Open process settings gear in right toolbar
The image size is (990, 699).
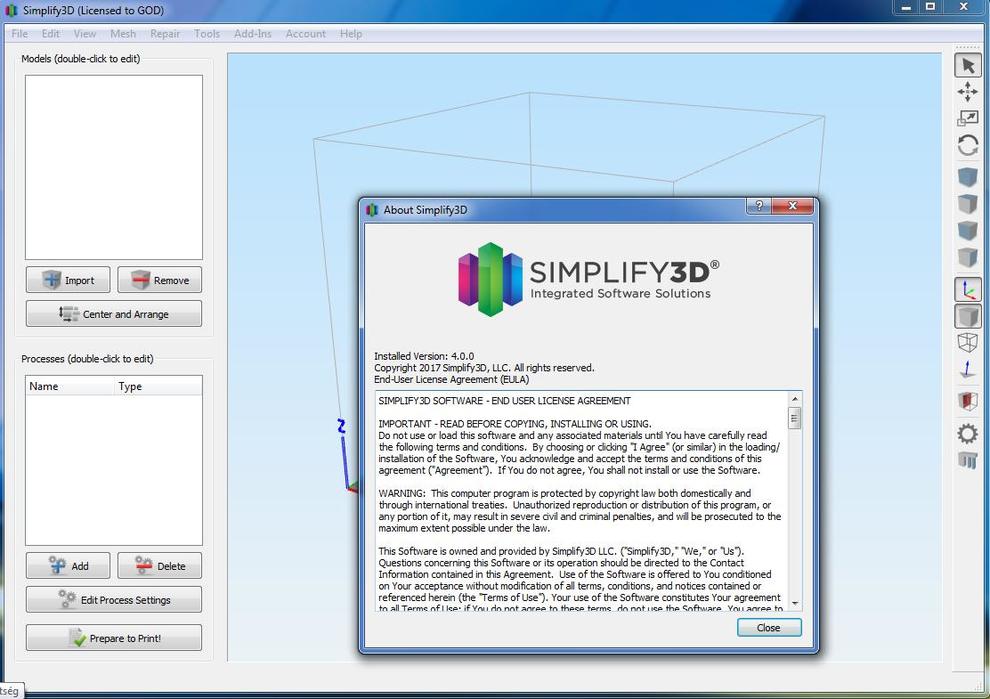pos(967,434)
